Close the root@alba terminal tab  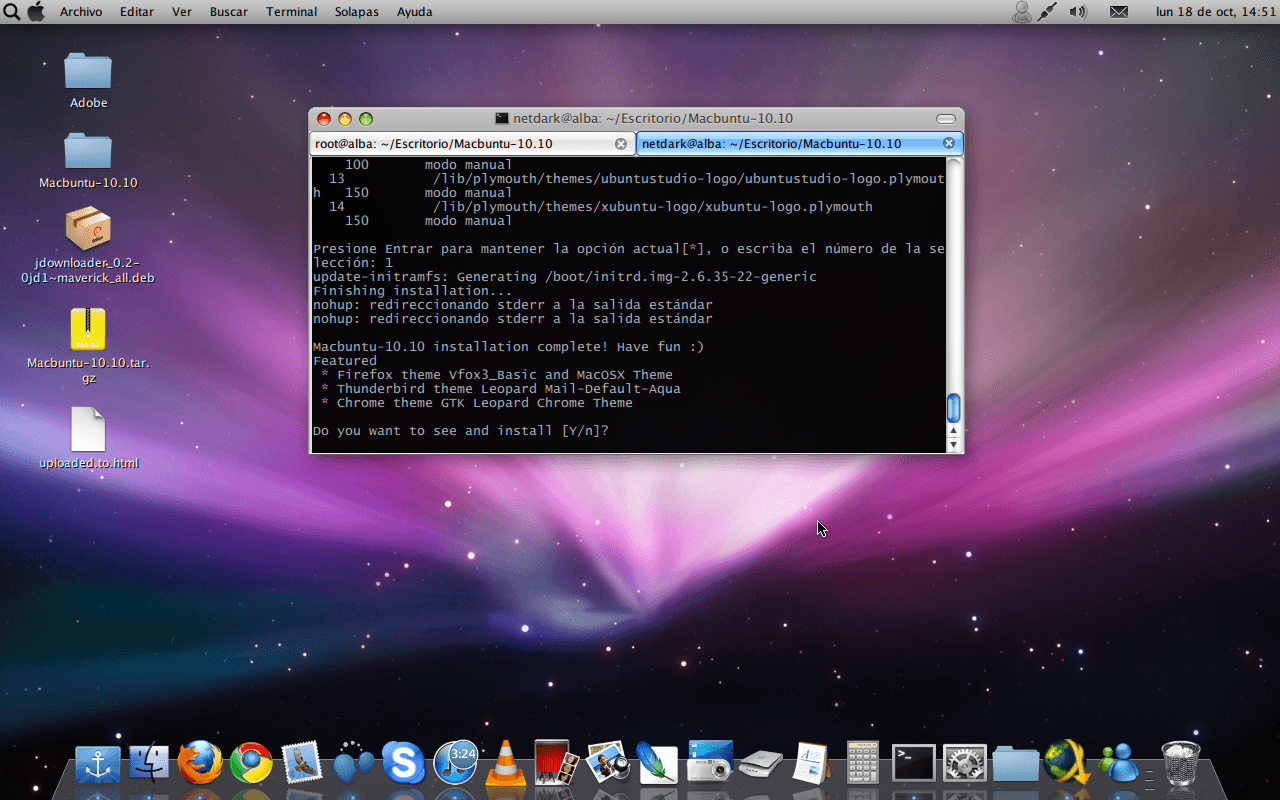pos(620,144)
